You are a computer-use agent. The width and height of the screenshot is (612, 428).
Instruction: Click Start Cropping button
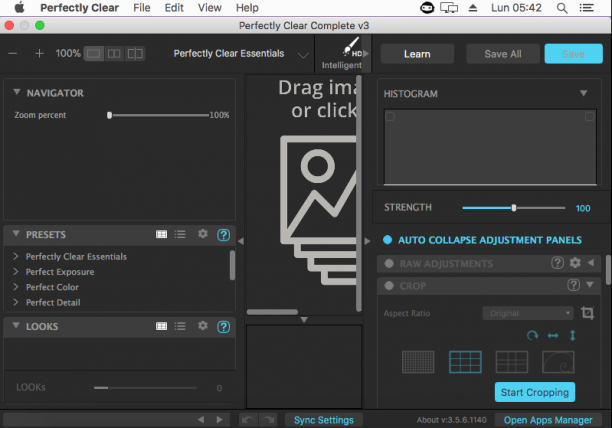[x=535, y=392]
